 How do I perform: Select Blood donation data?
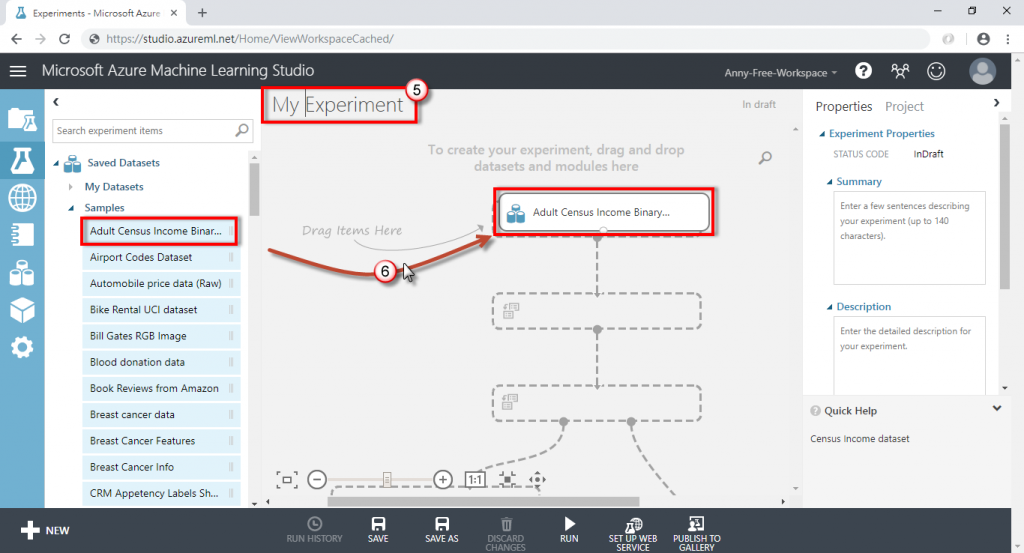161,362
